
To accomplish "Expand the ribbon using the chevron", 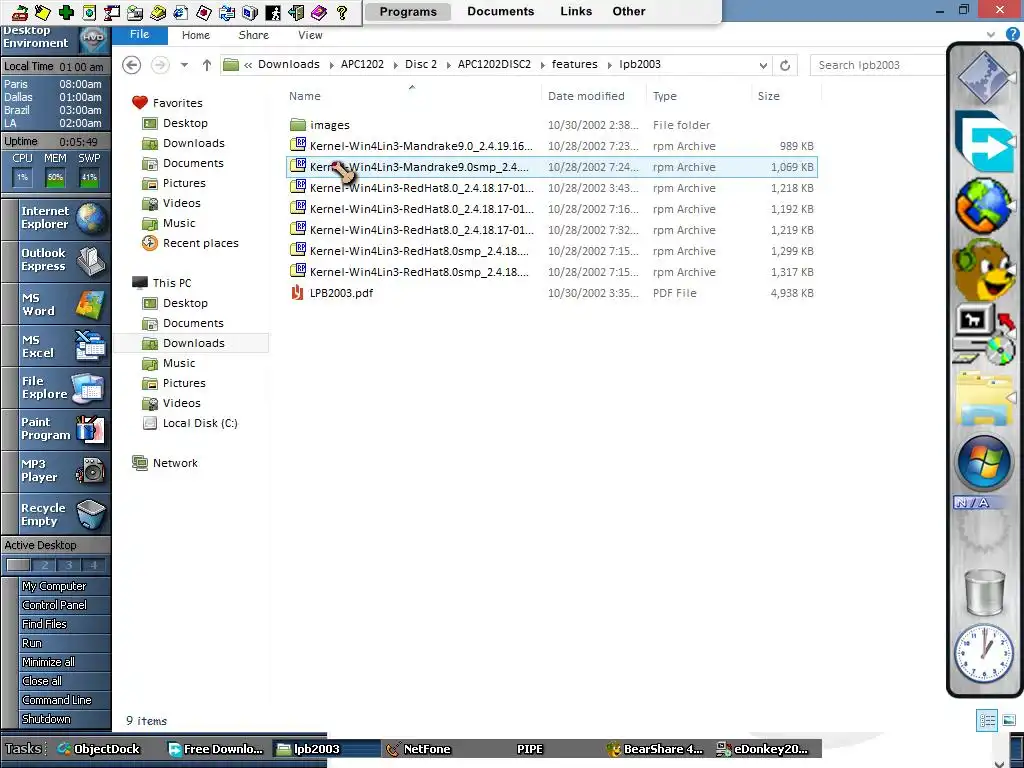I will pyautogui.click(x=991, y=35).
